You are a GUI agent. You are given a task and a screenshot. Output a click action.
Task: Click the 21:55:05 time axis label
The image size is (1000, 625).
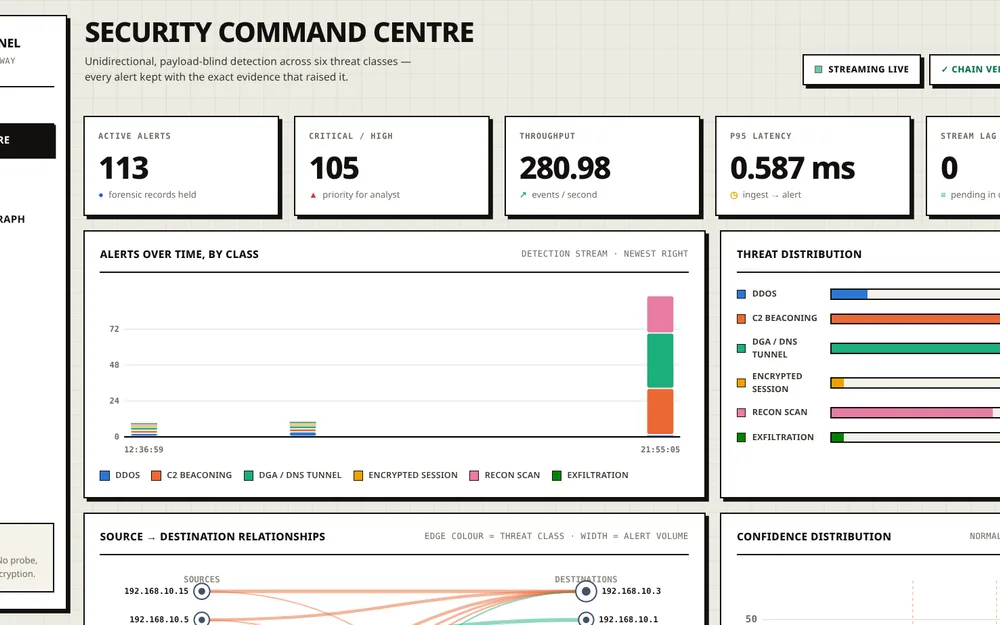pyautogui.click(x=660, y=450)
